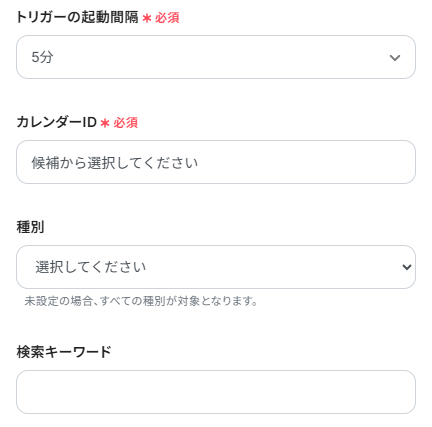Click the red asterisk next to トリガーの起動間隔
Screen dimensions: 432x427
(x=147, y=18)
